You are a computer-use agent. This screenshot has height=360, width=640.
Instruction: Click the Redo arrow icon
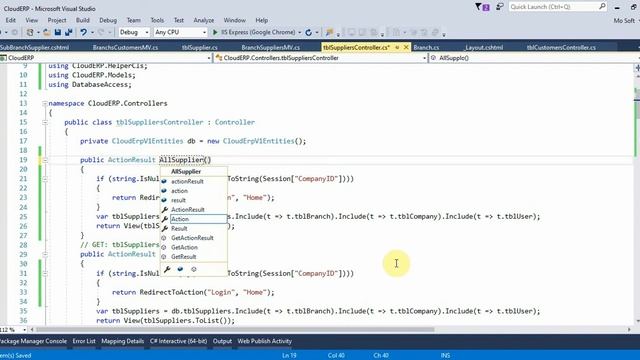[x=101, y=32]
